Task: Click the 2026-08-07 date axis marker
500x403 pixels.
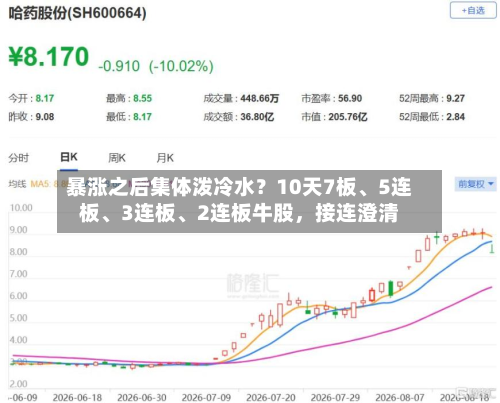Action: [400, 397]
